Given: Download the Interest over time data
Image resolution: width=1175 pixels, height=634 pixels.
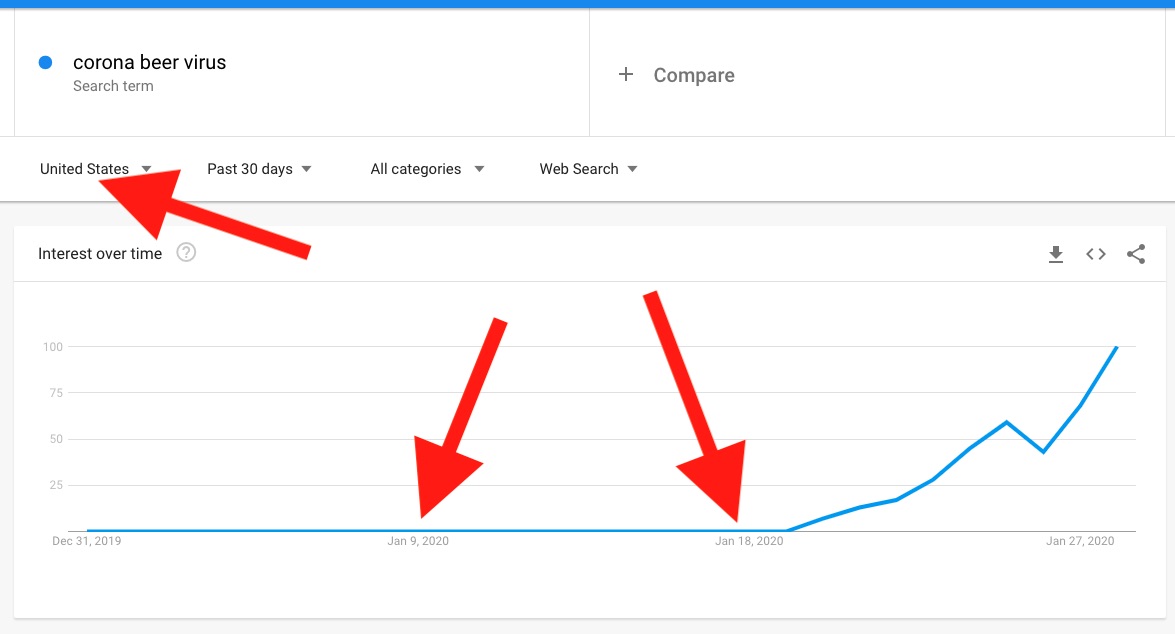Looking at the screenshot, I should [x=1056, y=254].
